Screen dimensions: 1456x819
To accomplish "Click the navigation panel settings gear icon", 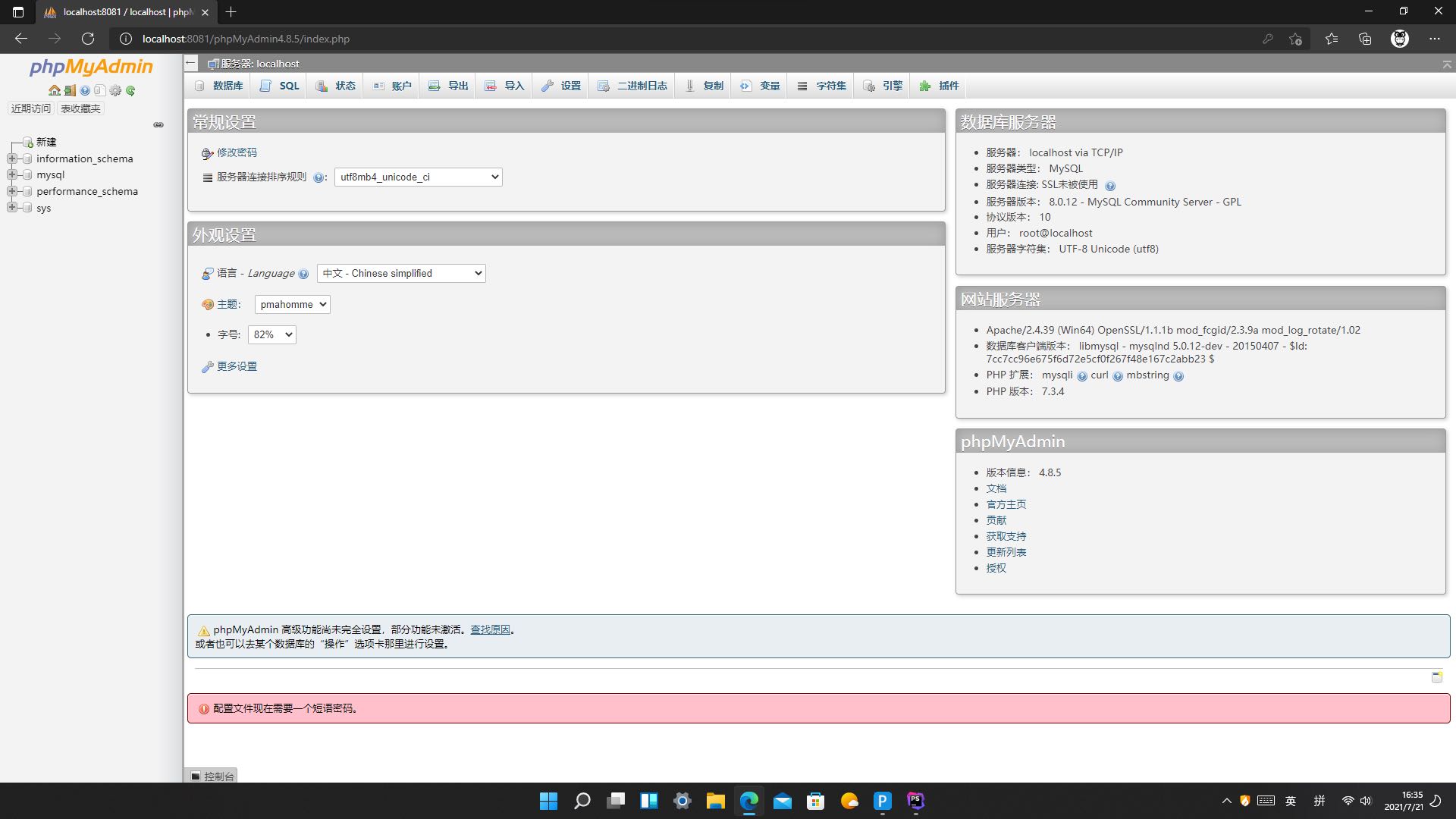I will pyautogui.click(x=115, y=90).
